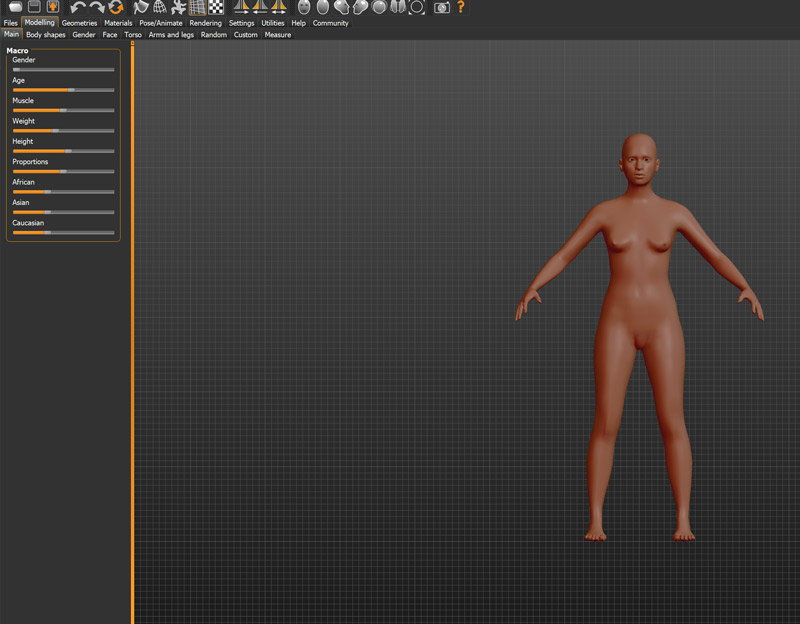Open the Measure sub-tab

(x=277, y=35)
